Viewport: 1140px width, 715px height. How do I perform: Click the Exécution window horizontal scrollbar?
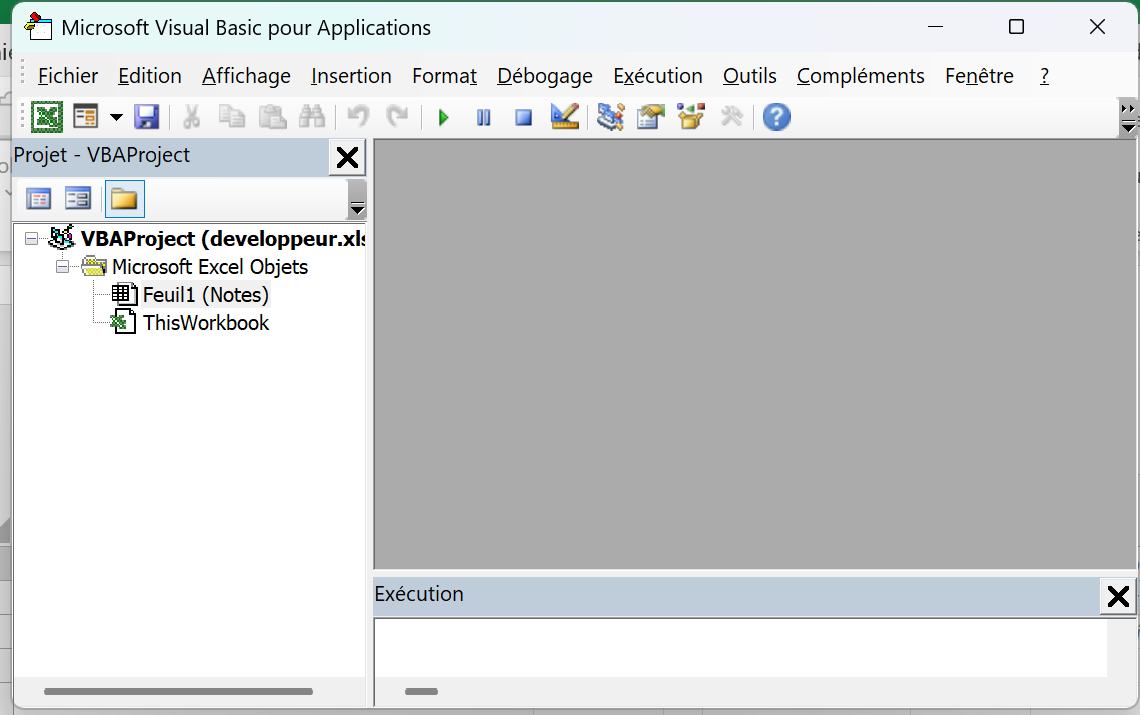point(421,692)
